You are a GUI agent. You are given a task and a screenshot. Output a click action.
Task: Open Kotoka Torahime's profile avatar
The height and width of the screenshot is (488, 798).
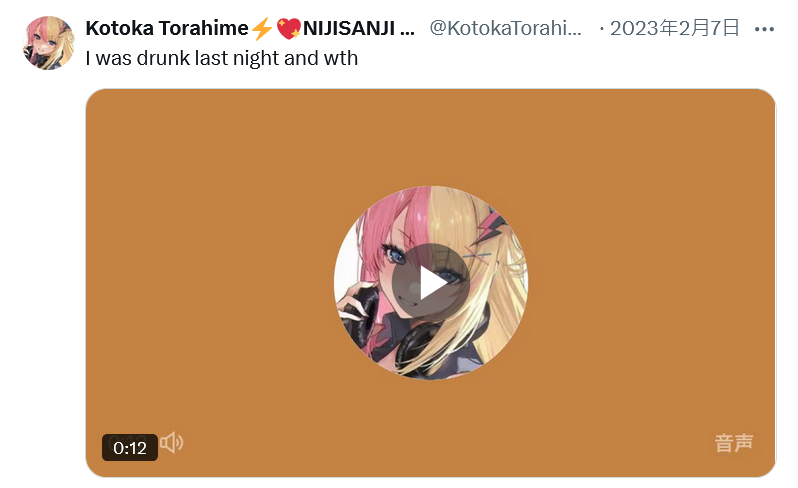pos(49,43)
